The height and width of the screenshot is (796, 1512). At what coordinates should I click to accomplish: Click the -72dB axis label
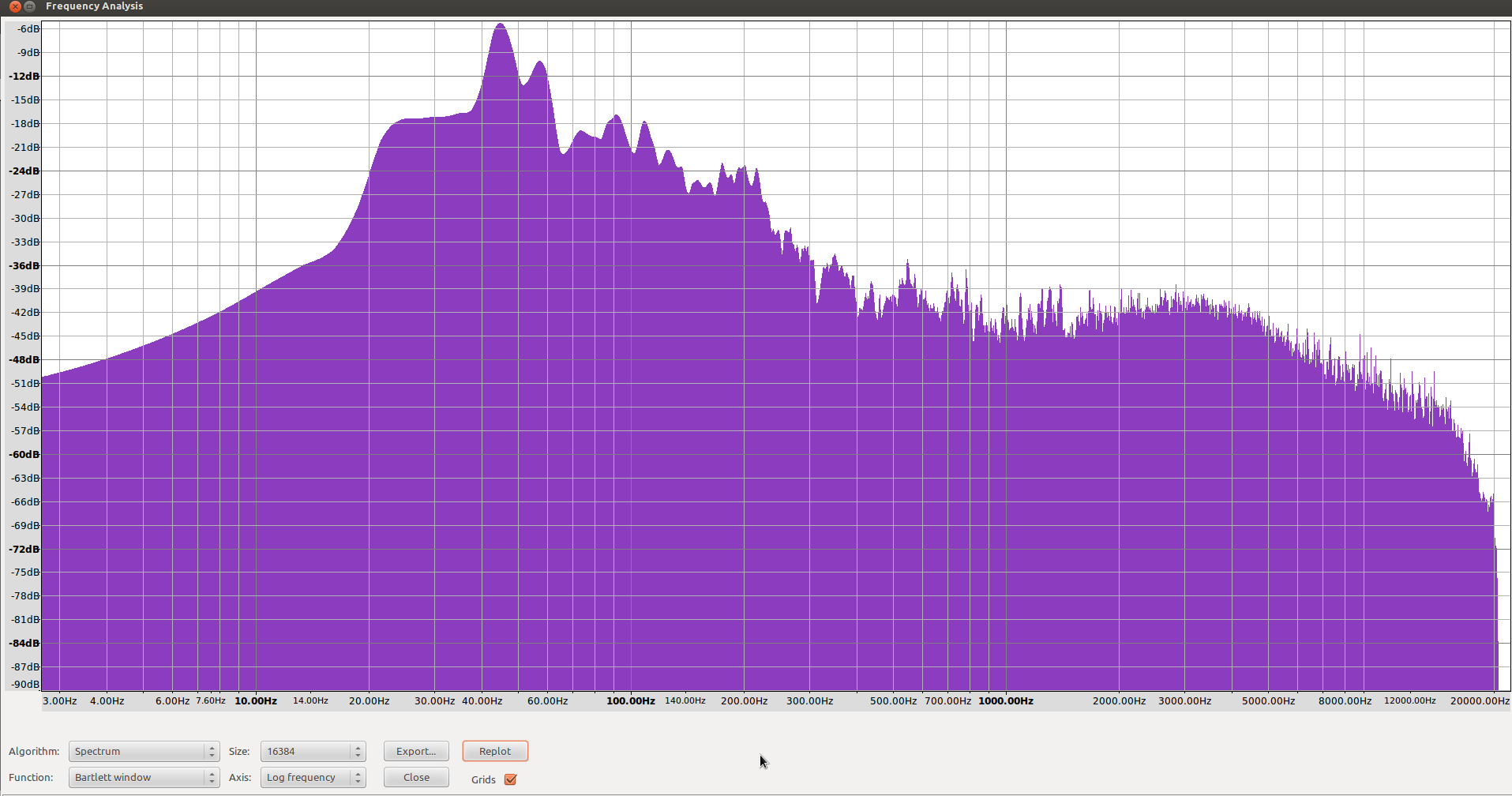24,549
